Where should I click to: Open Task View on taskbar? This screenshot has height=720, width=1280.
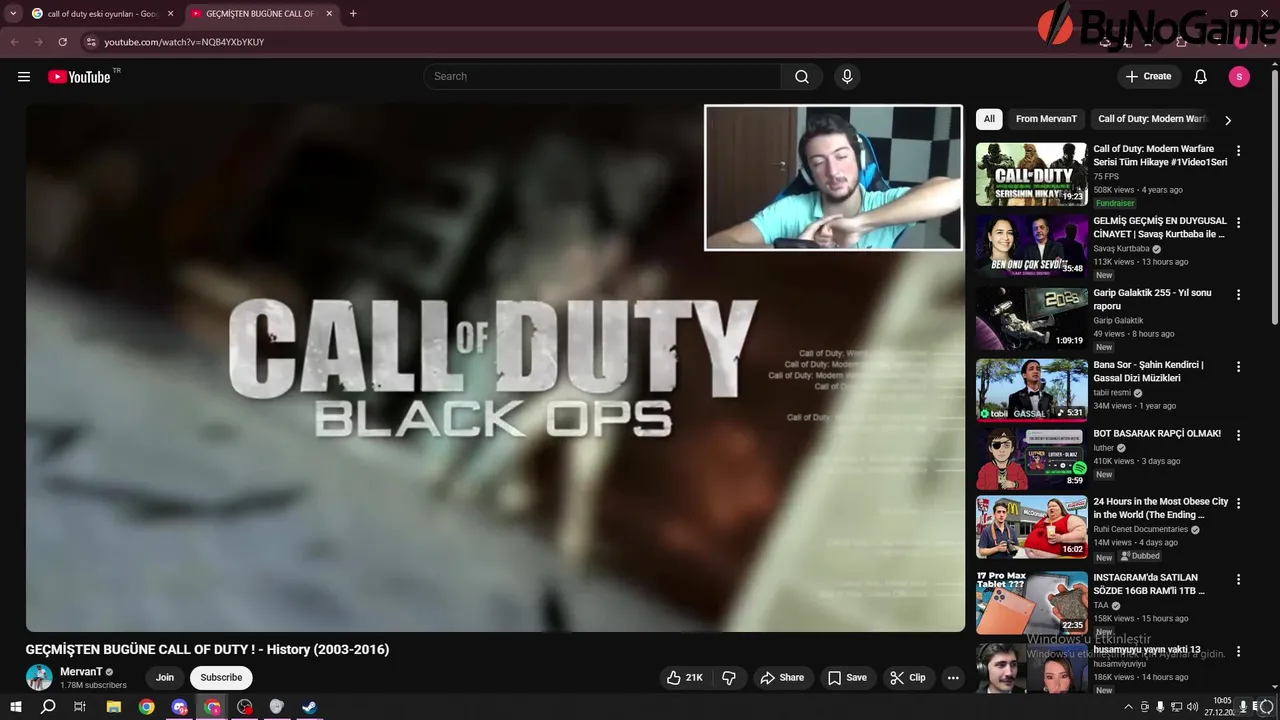click(x=80, y=707)
